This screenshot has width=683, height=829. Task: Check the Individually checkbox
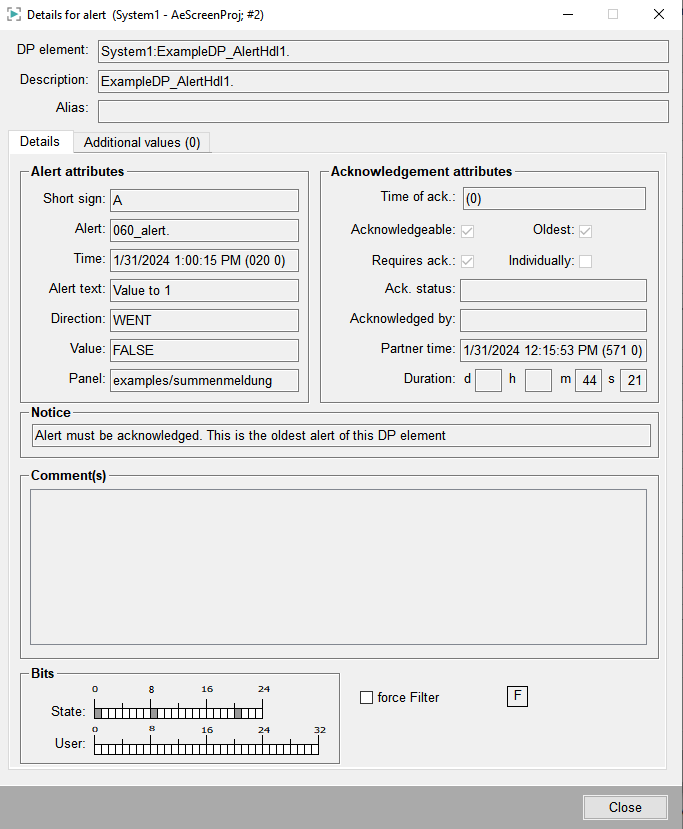pos(586,261)
